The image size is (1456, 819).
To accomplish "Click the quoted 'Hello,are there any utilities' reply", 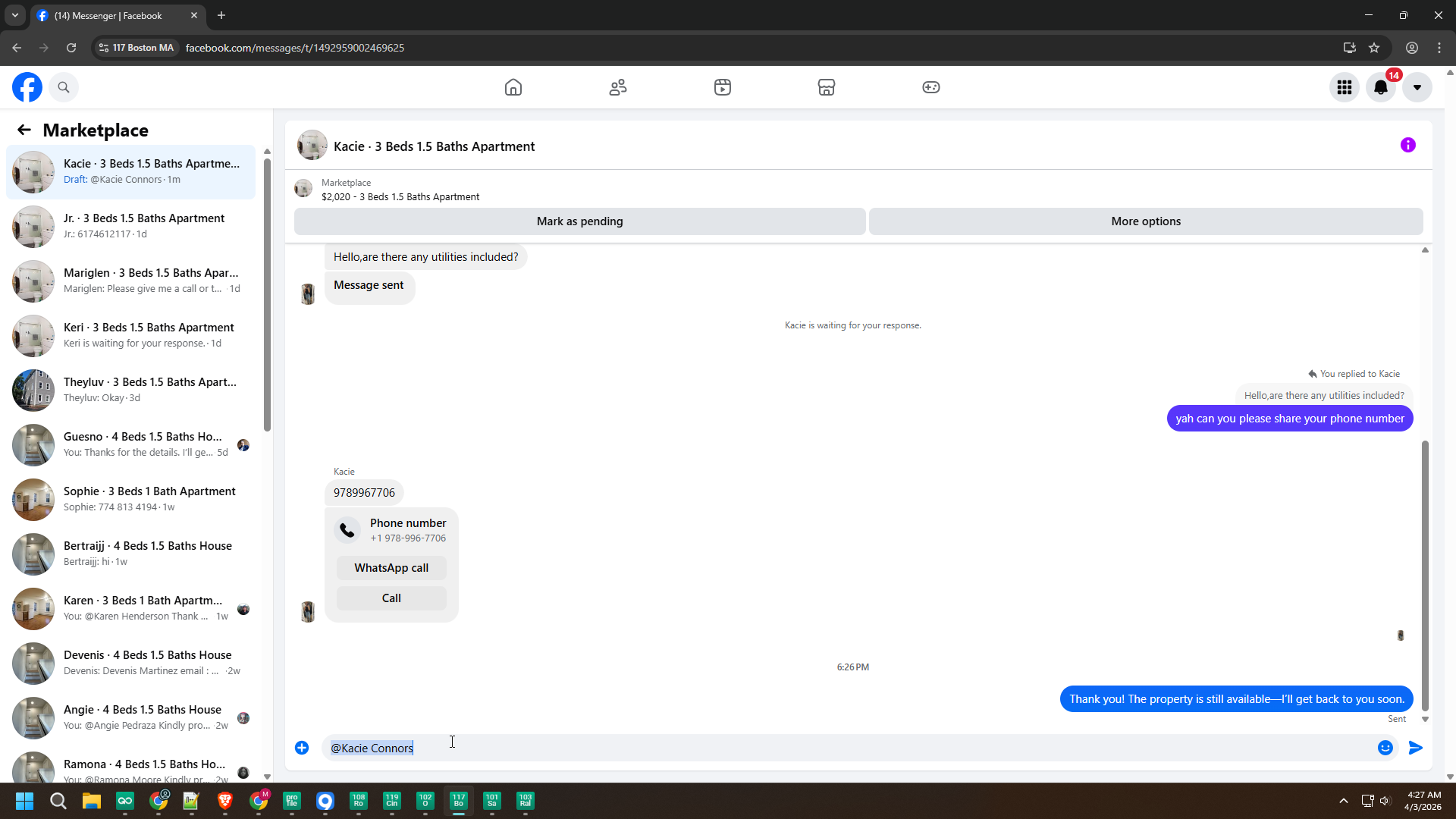I will 1324,396.
